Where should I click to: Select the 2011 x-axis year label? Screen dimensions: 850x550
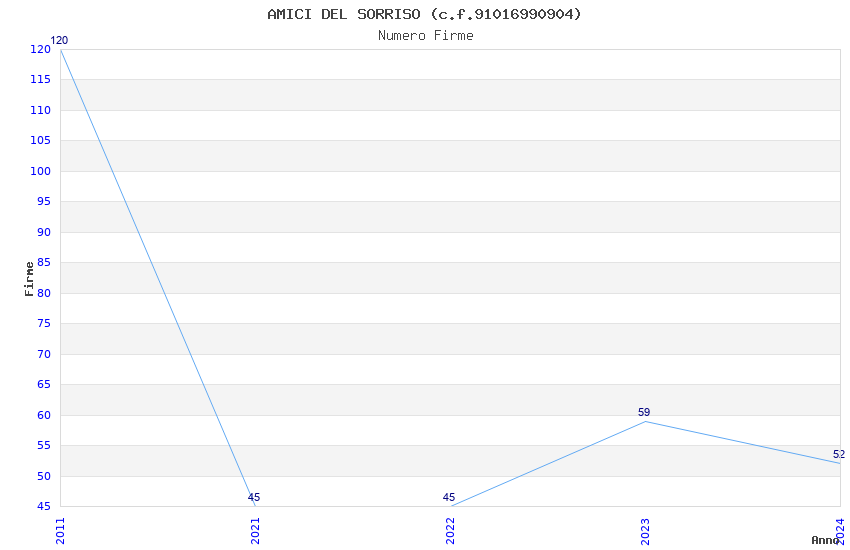tap(60, 531)
